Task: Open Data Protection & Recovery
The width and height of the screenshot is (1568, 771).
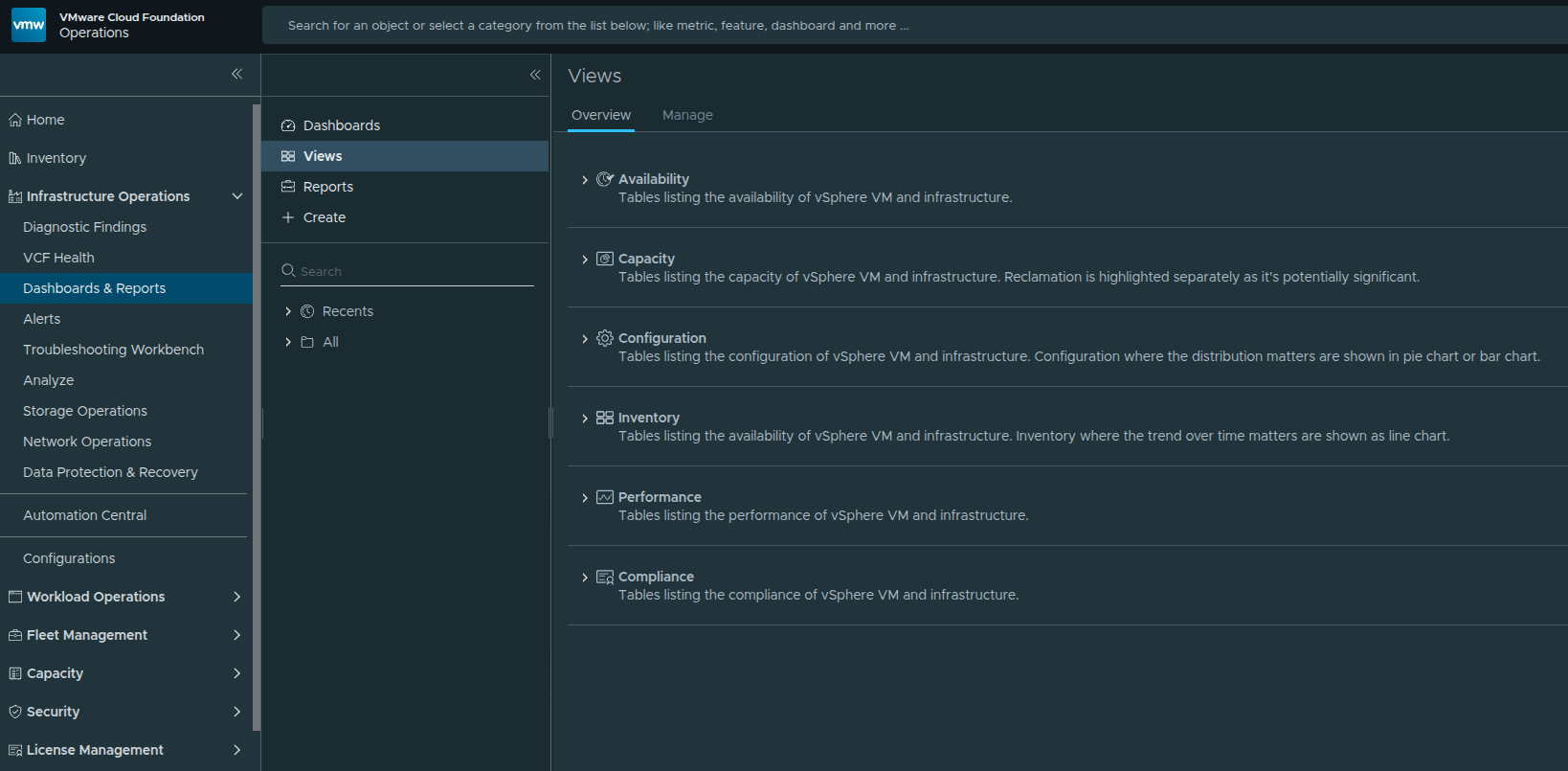Action: [x=124, y=472]
